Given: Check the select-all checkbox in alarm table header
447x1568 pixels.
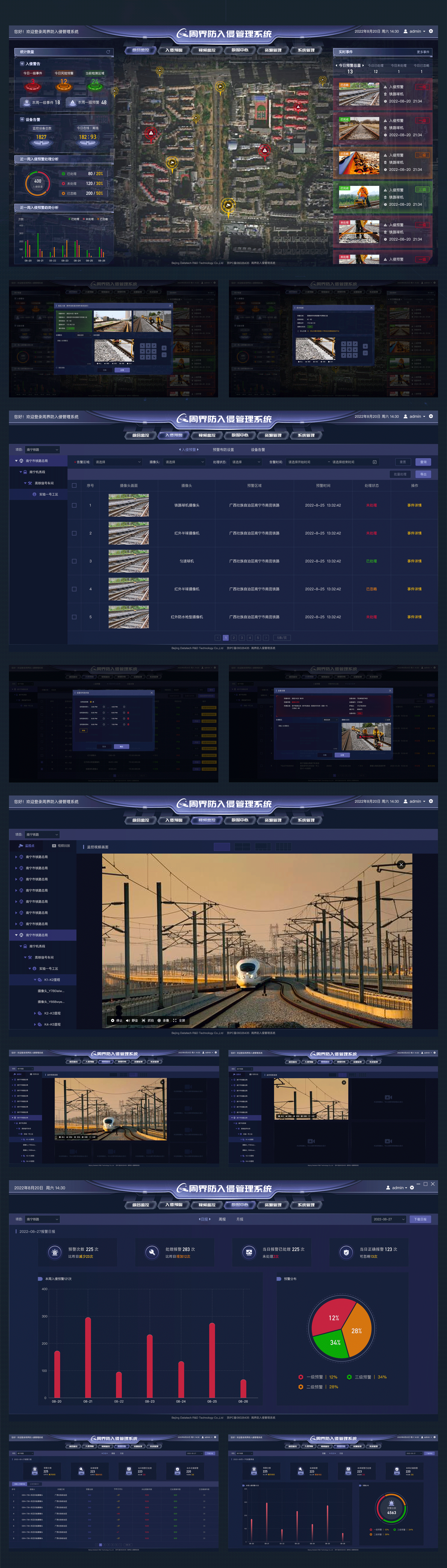Looking at the screenshot, I should click(74, 486).
